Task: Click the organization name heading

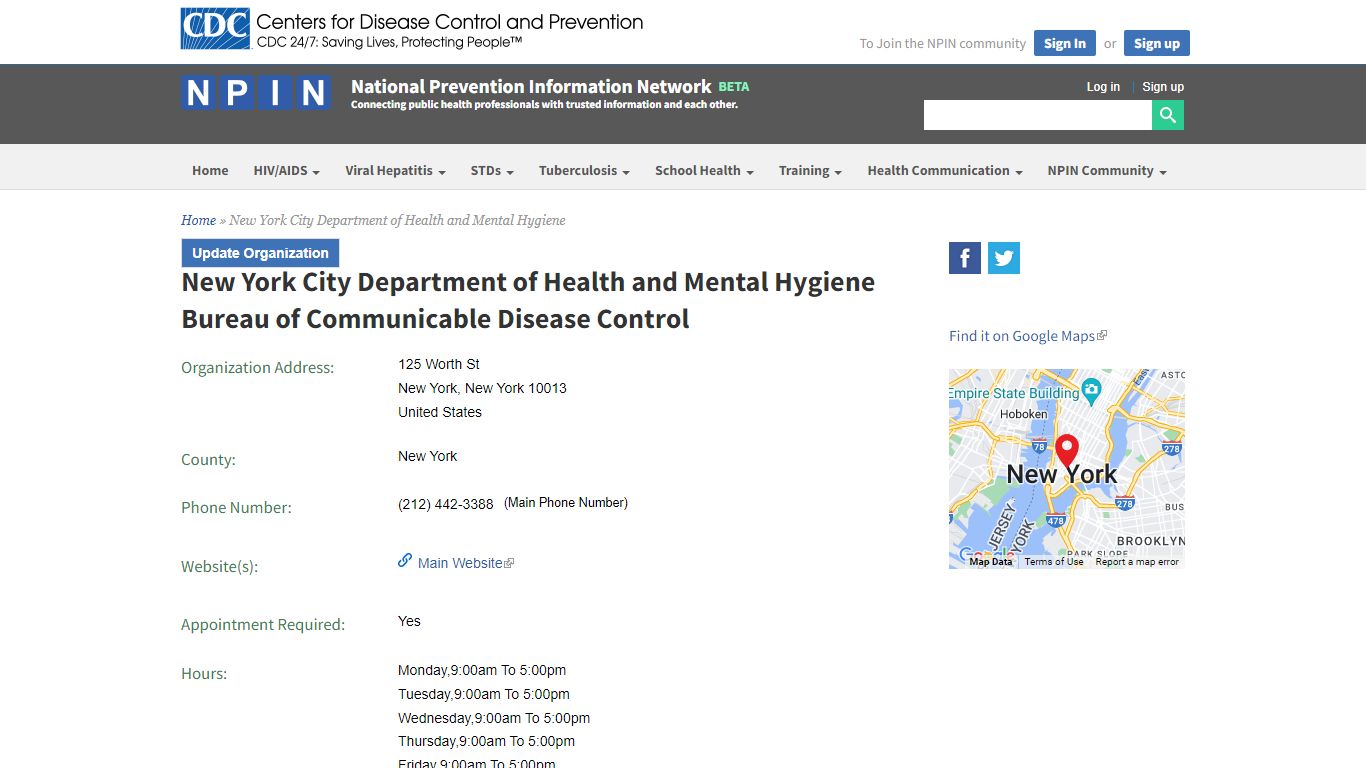Action: click(x=528, y=283)
